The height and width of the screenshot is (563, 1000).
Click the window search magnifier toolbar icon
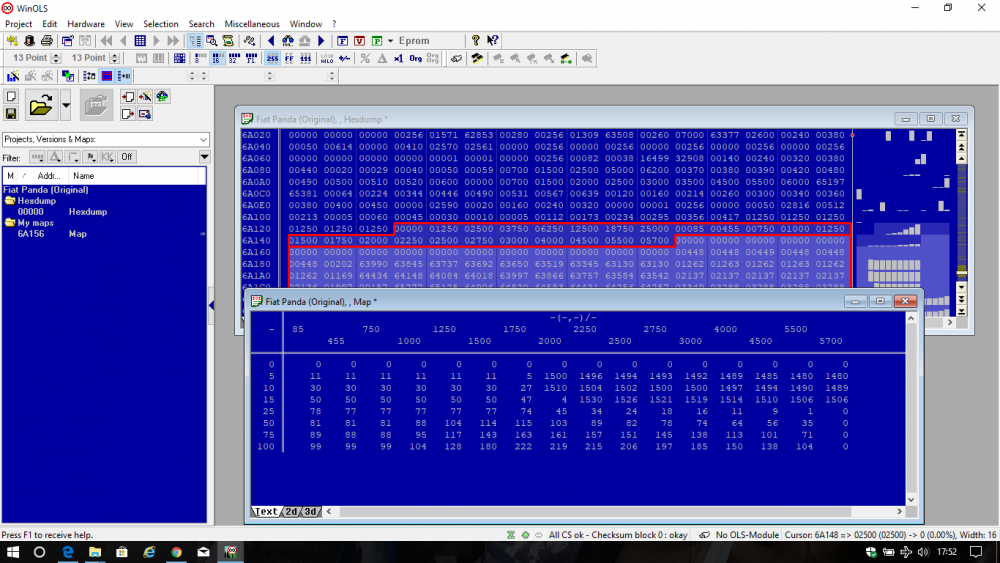pyautogui.click(x=211, y=41)
